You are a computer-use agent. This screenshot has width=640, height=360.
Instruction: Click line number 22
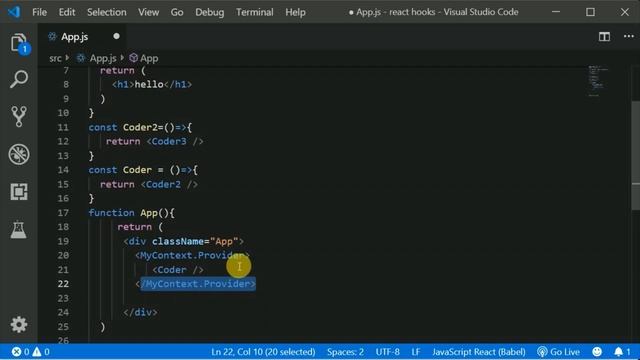click(63, 284)
